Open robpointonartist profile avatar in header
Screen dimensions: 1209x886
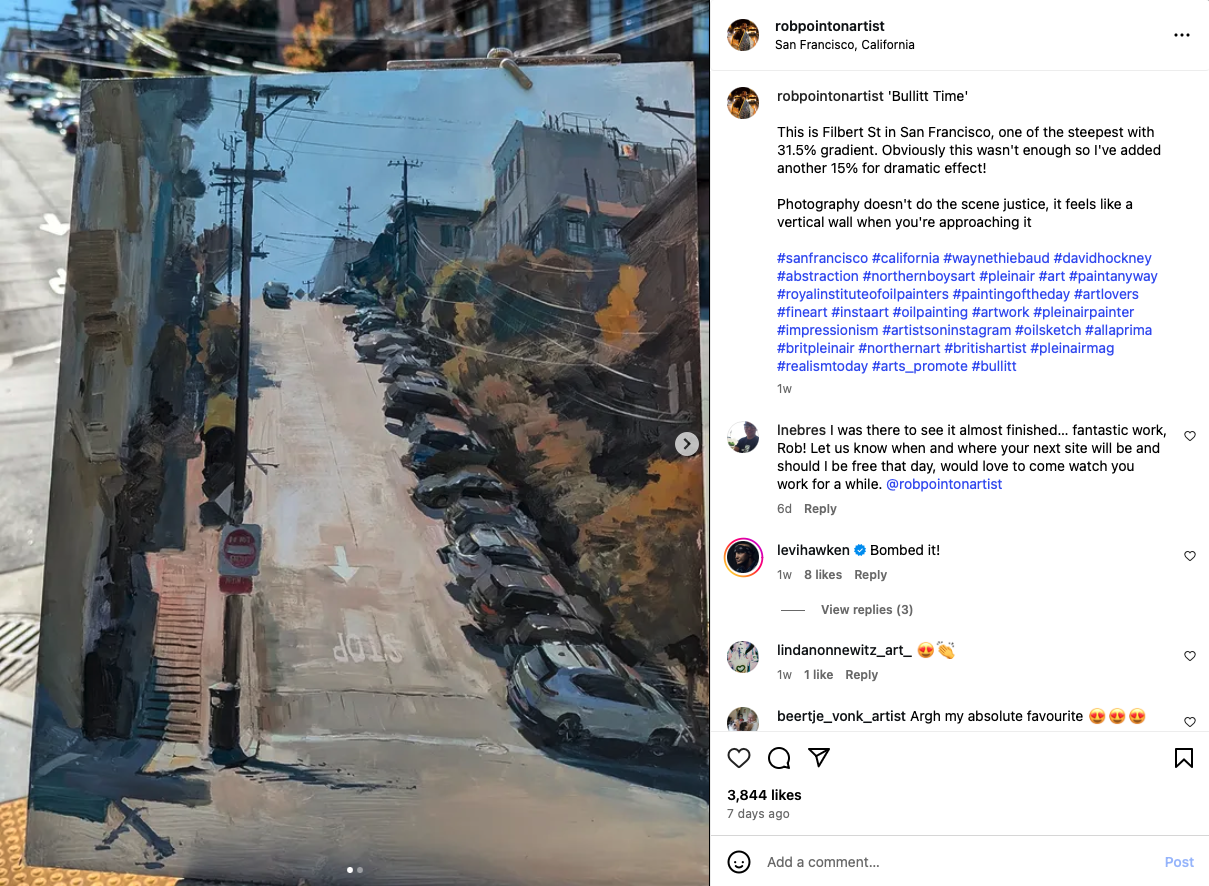742,35
